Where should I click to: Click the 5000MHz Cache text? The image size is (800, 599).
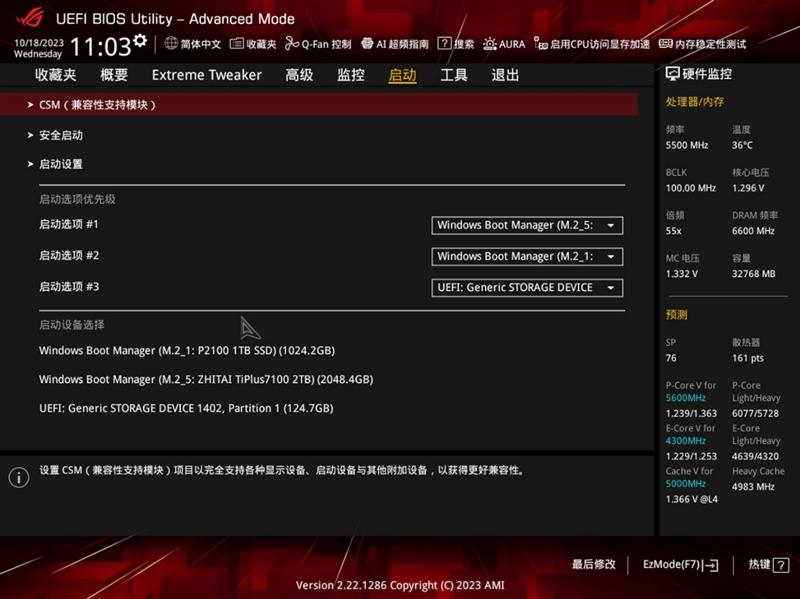tap(686, 484)
